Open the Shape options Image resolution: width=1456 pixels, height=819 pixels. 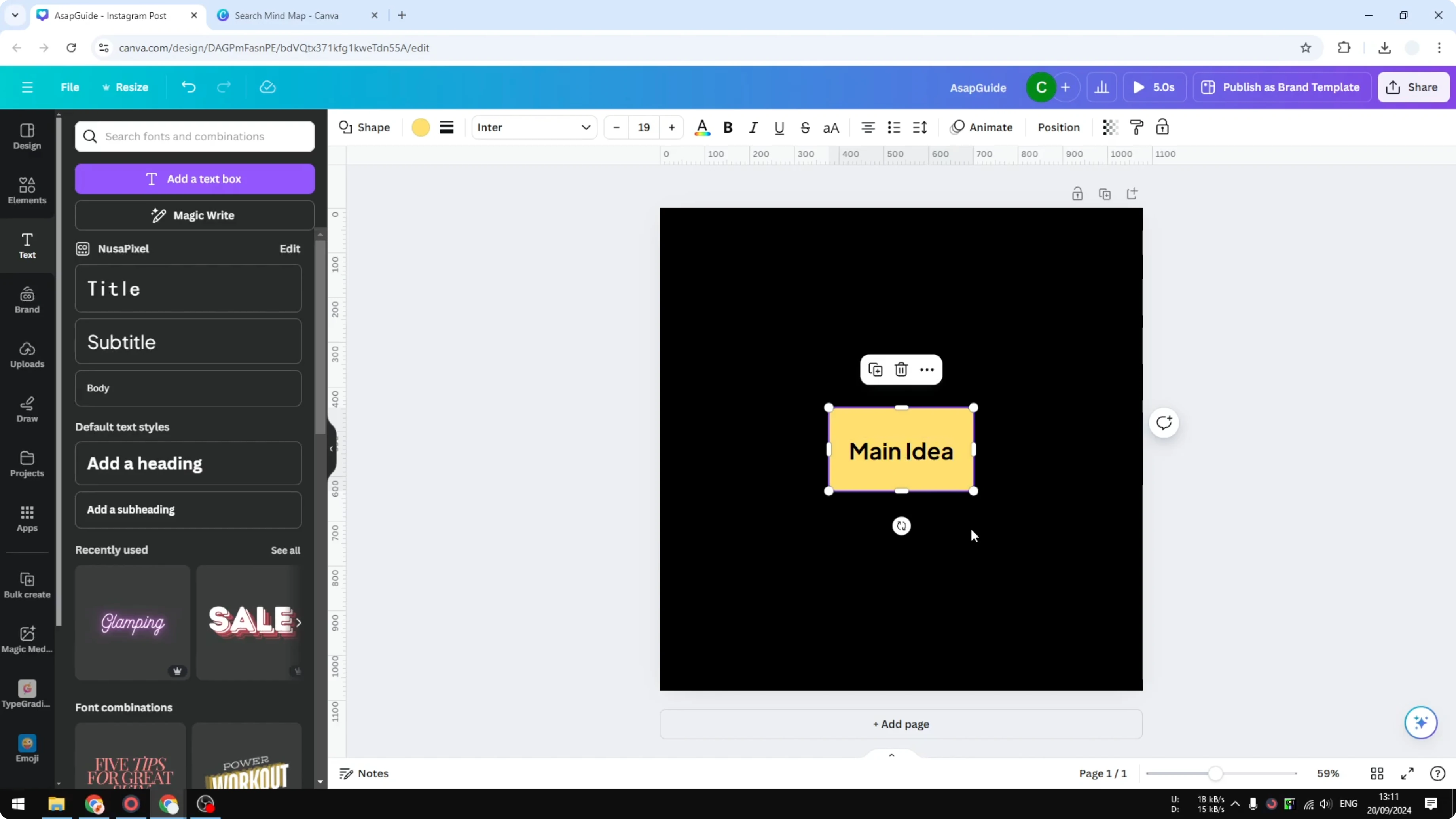click(364, 127)
